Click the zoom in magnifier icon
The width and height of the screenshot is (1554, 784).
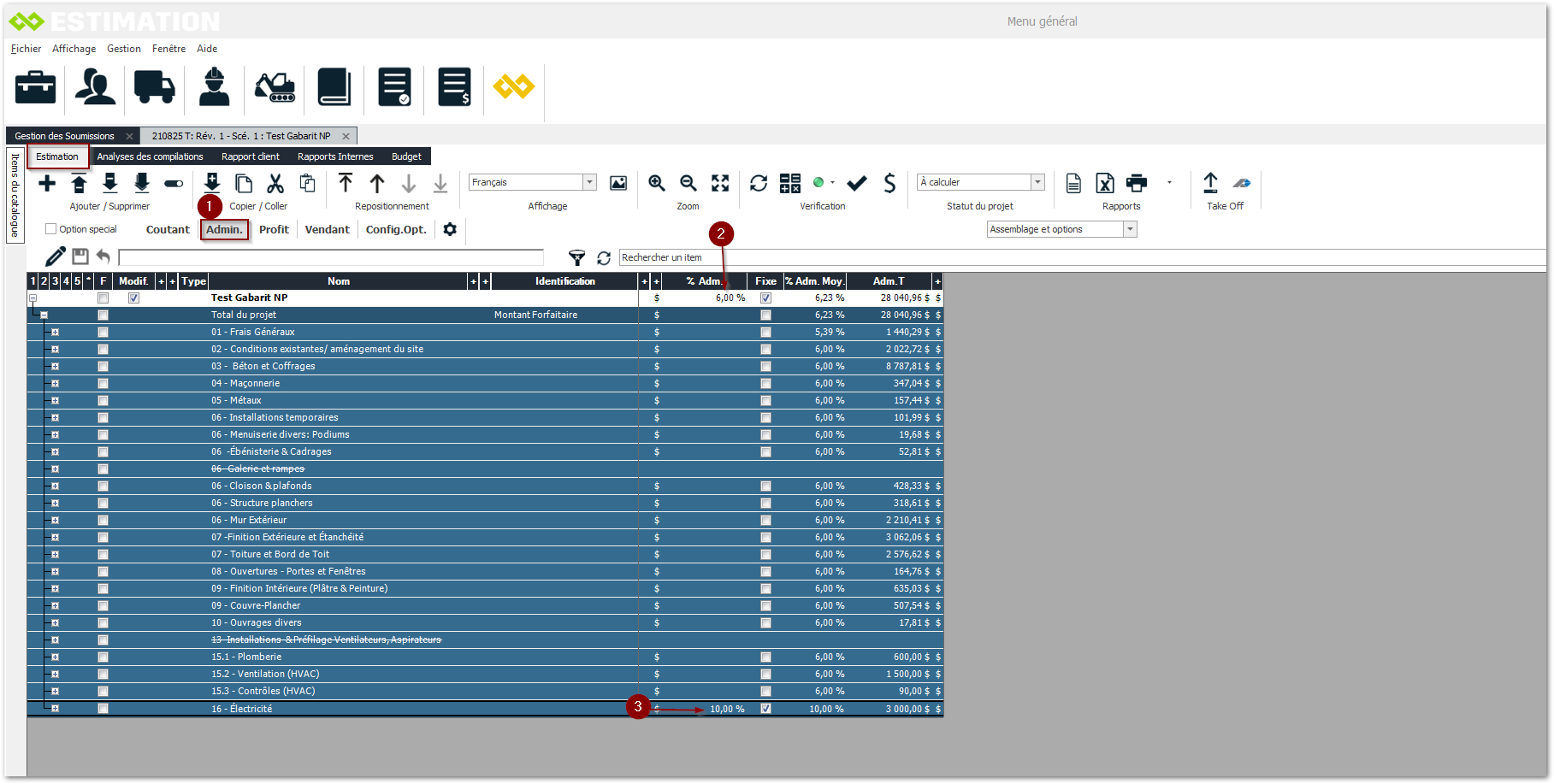pos(657,183)
